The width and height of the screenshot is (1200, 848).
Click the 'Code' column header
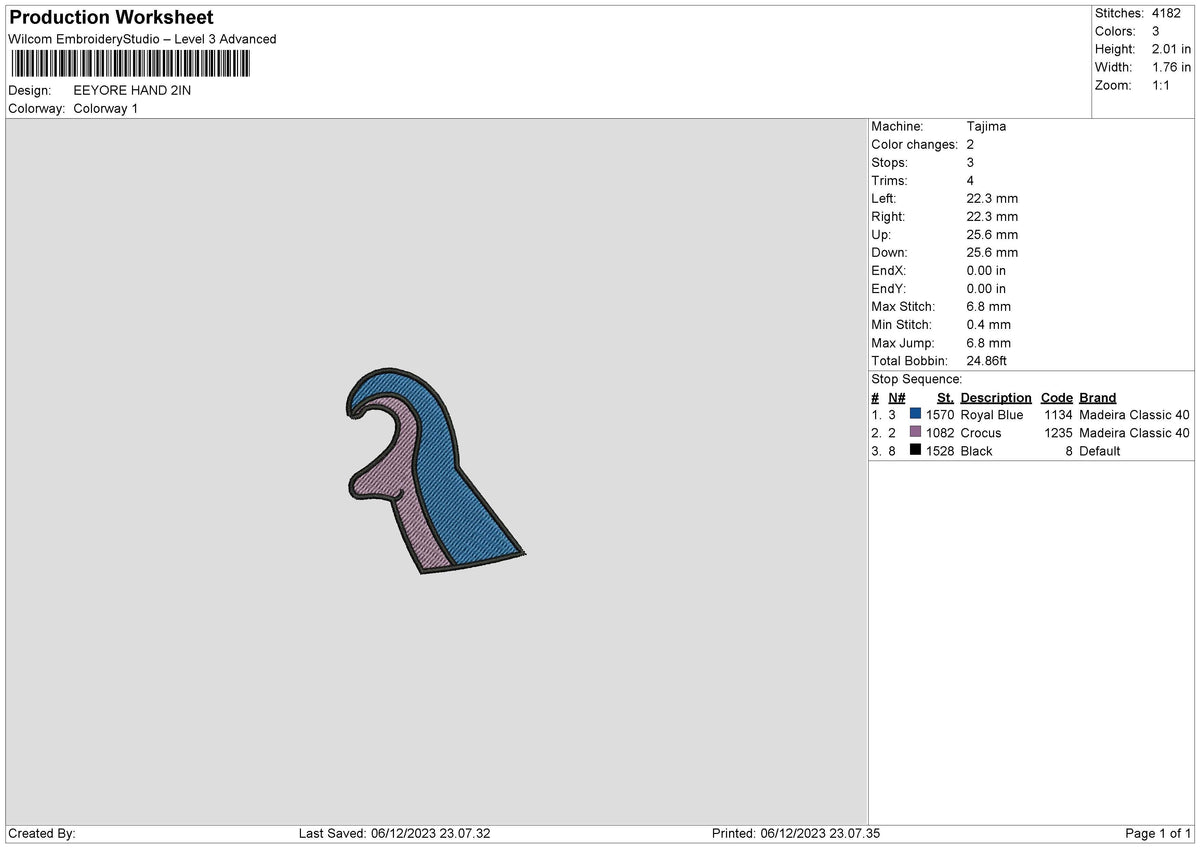point(1056,397)
